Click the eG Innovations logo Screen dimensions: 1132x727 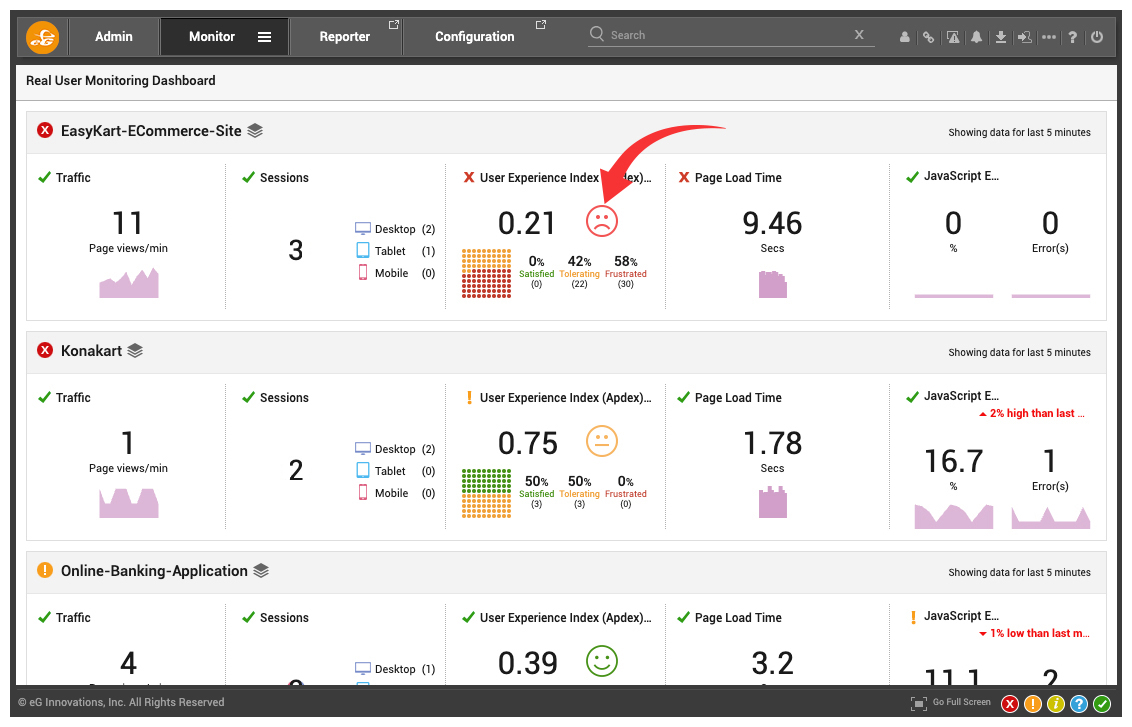[43, 37]
